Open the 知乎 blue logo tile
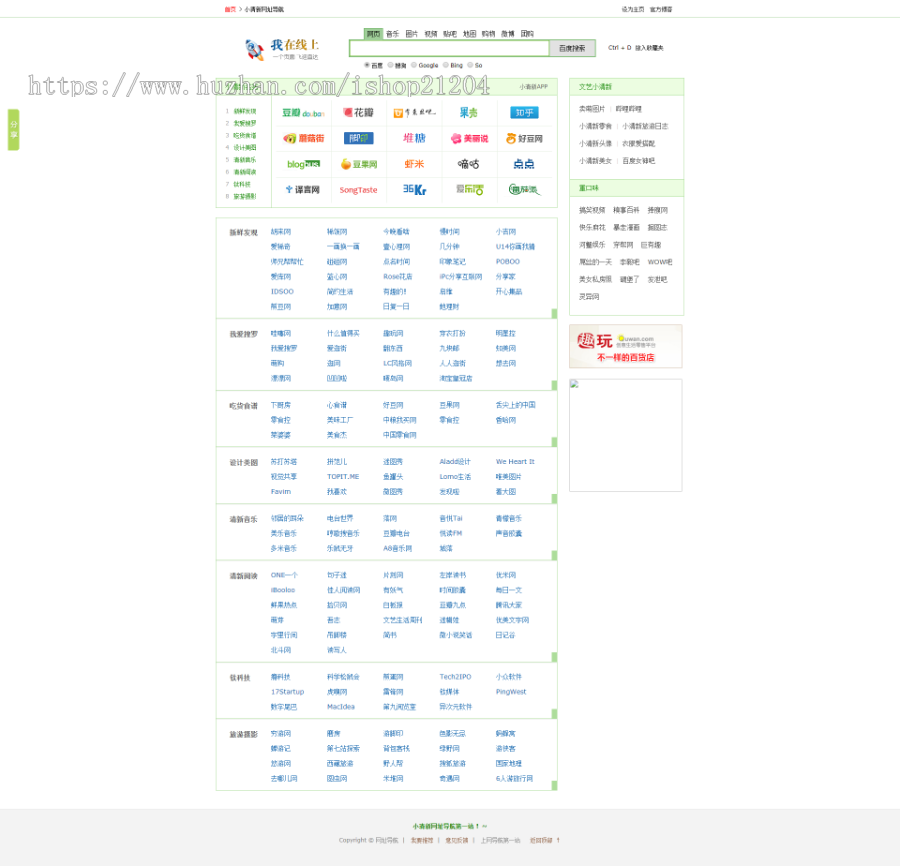The width and height of the screenshot is (900, 866). click(524, 112)
